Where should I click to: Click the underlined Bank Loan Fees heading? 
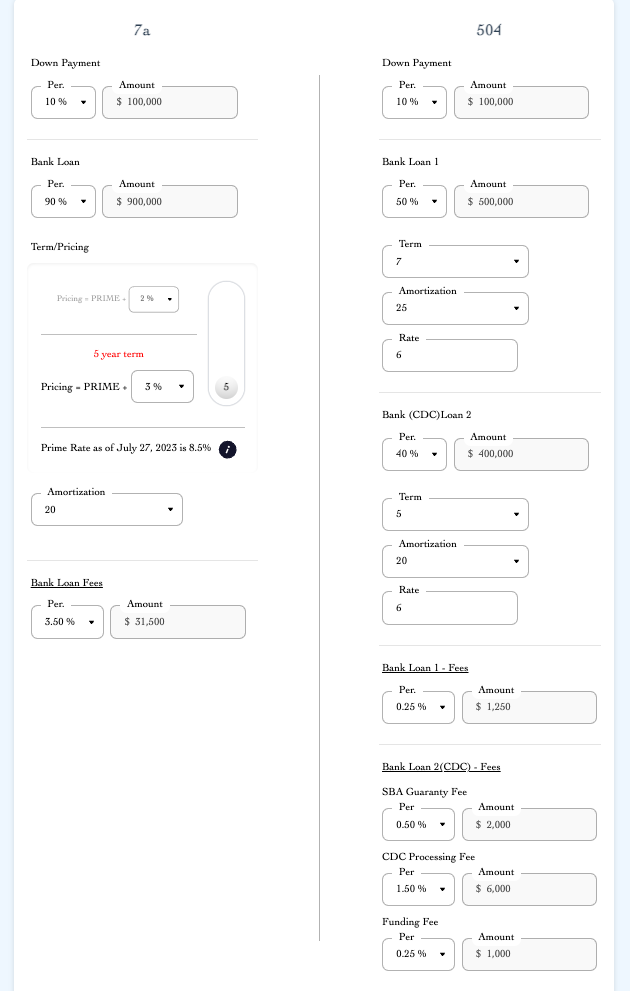pos(65,583)
